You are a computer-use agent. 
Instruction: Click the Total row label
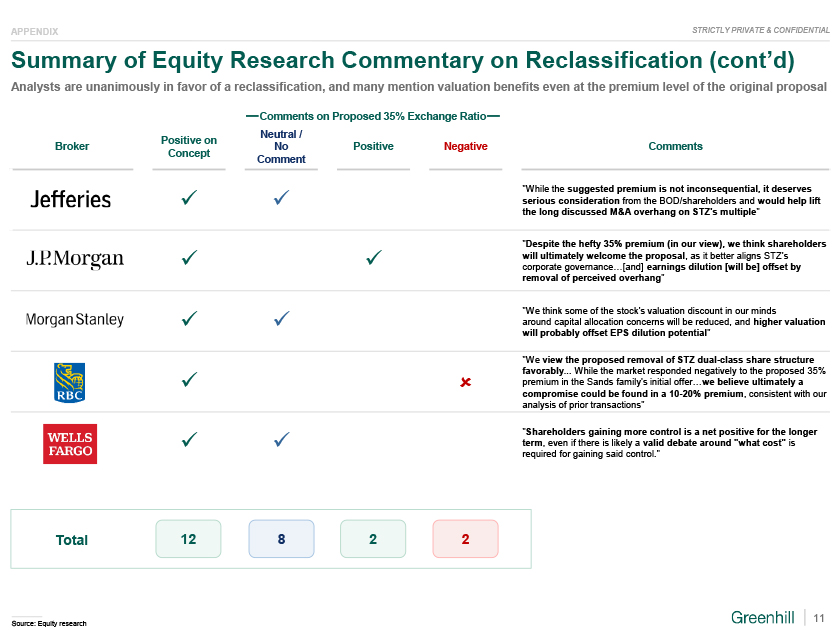[x=72, y=540]
